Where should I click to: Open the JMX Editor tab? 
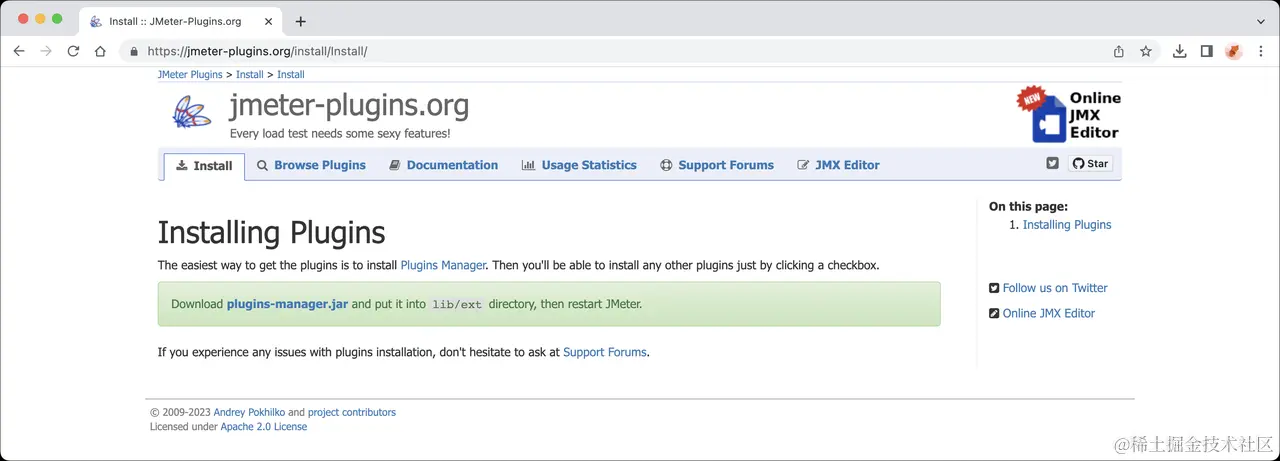[838, 165]
